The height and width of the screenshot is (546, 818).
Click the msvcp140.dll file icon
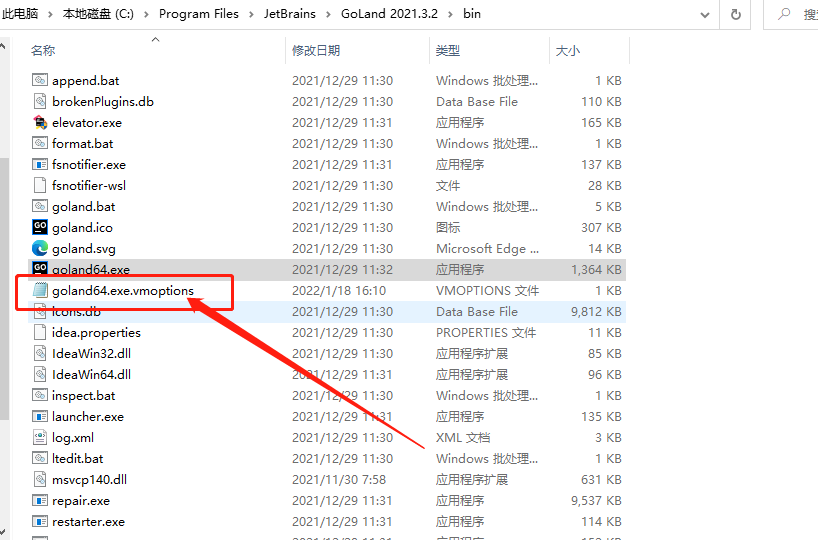40,479
